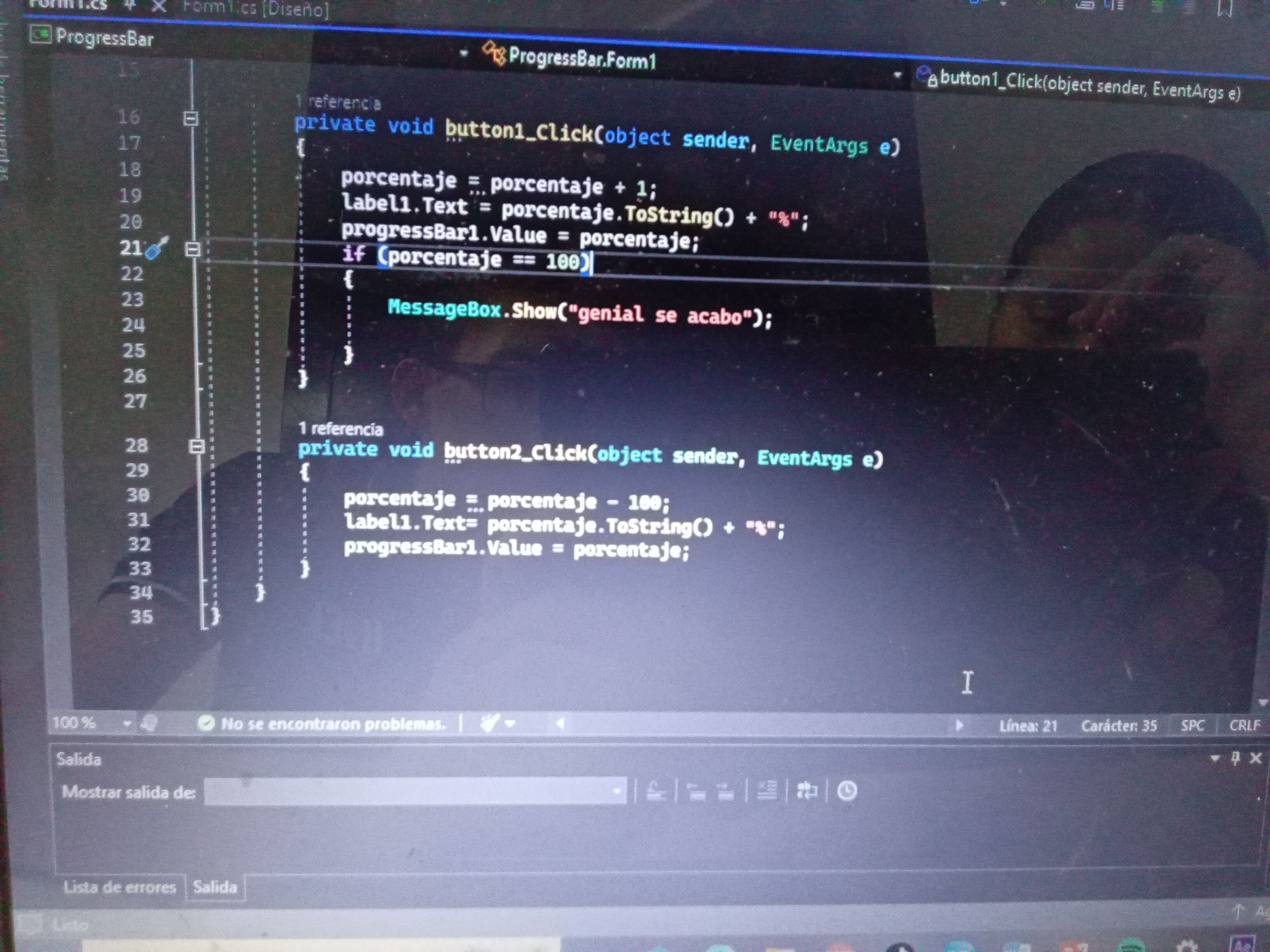Toggle the timestamps clock icon in Salida
This screenshot has width=1270, height=952.
pyautogui.click(x=847, y=791)
